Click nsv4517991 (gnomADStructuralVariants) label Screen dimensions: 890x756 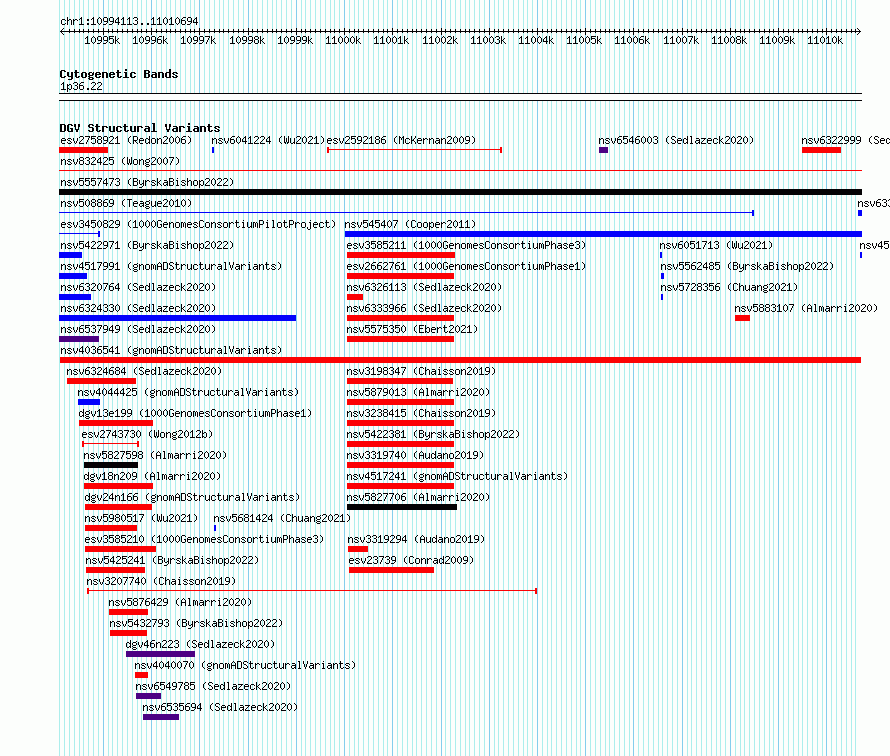pyautogui.click(x=171, y=266)
